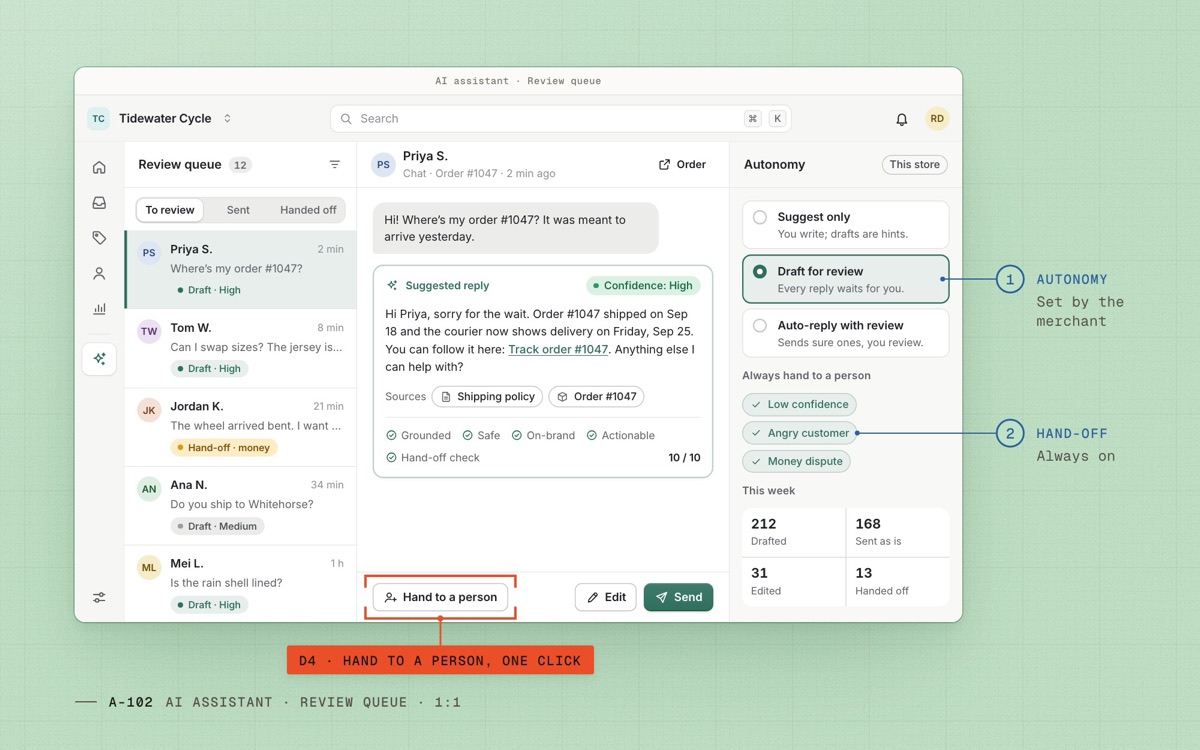Open the Order button in conversation header
Viewport: 1200px width, 750px height.
[682, 165]
